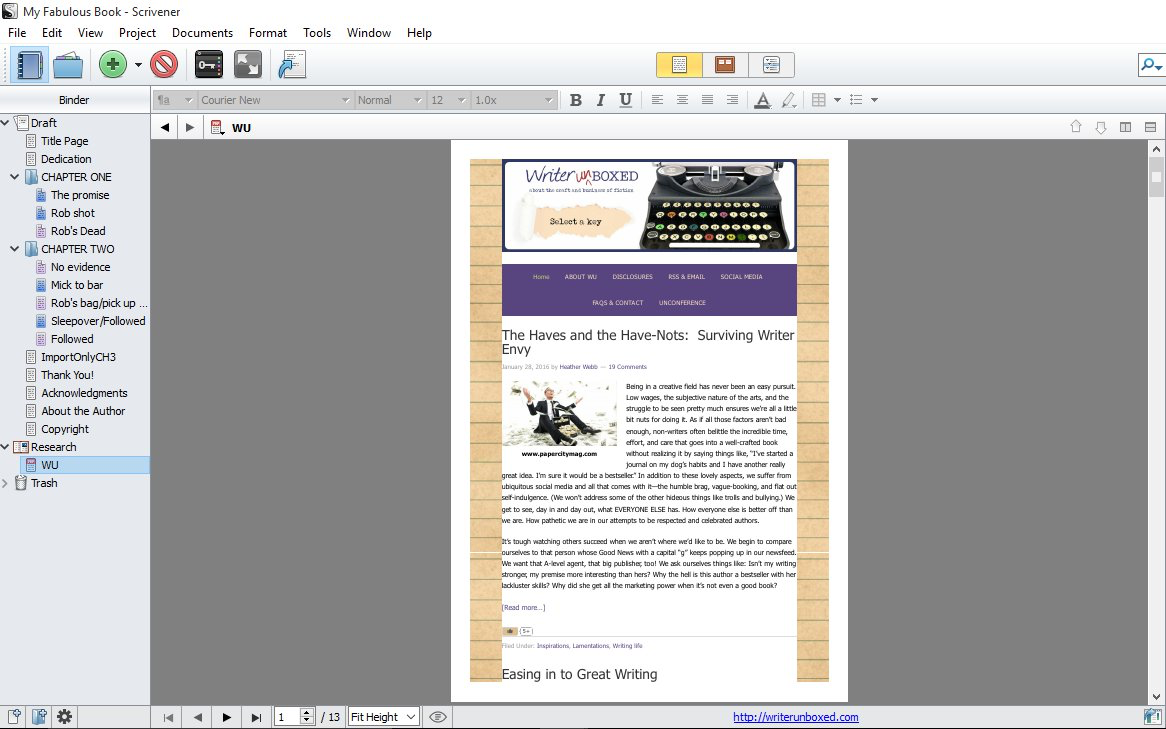Open the Fit Height zoom dropdown

point(383,717)
